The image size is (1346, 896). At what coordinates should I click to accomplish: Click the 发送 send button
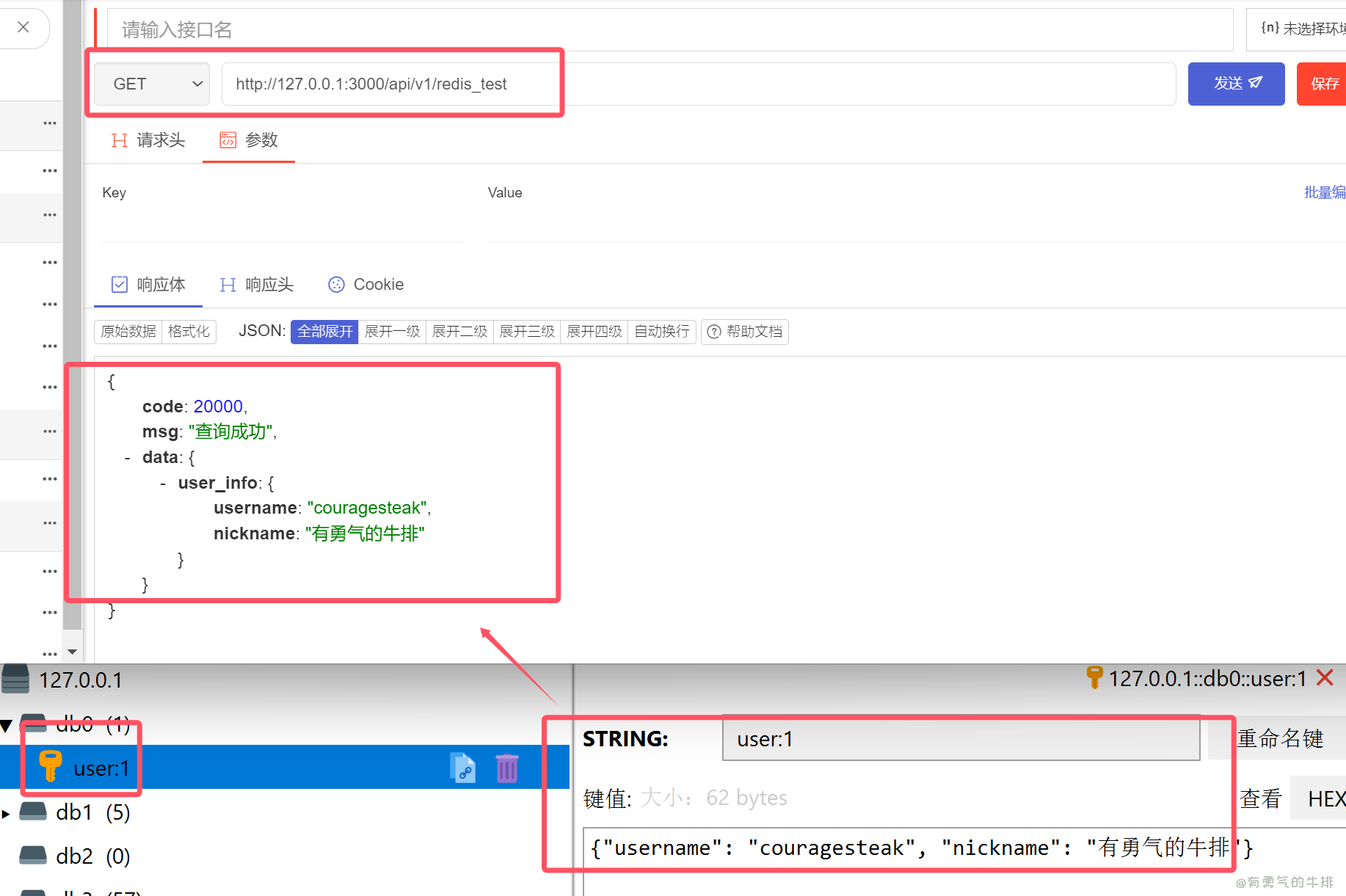click(1236, 84)
